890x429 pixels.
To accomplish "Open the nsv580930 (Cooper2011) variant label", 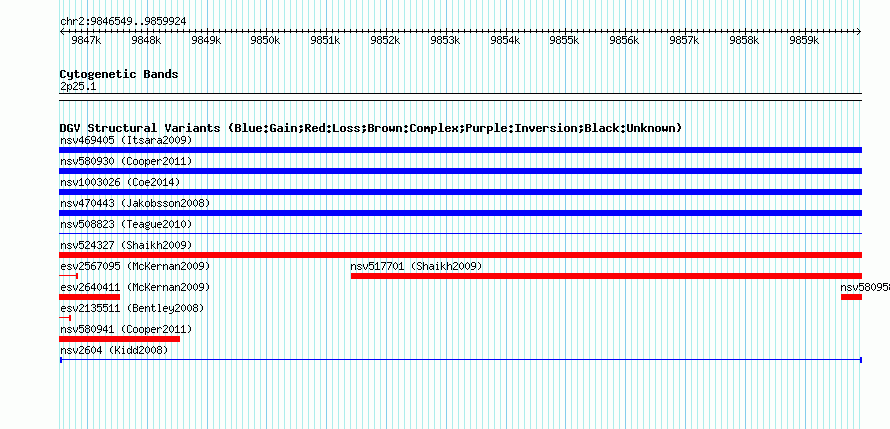I will [x=126, y=161].
